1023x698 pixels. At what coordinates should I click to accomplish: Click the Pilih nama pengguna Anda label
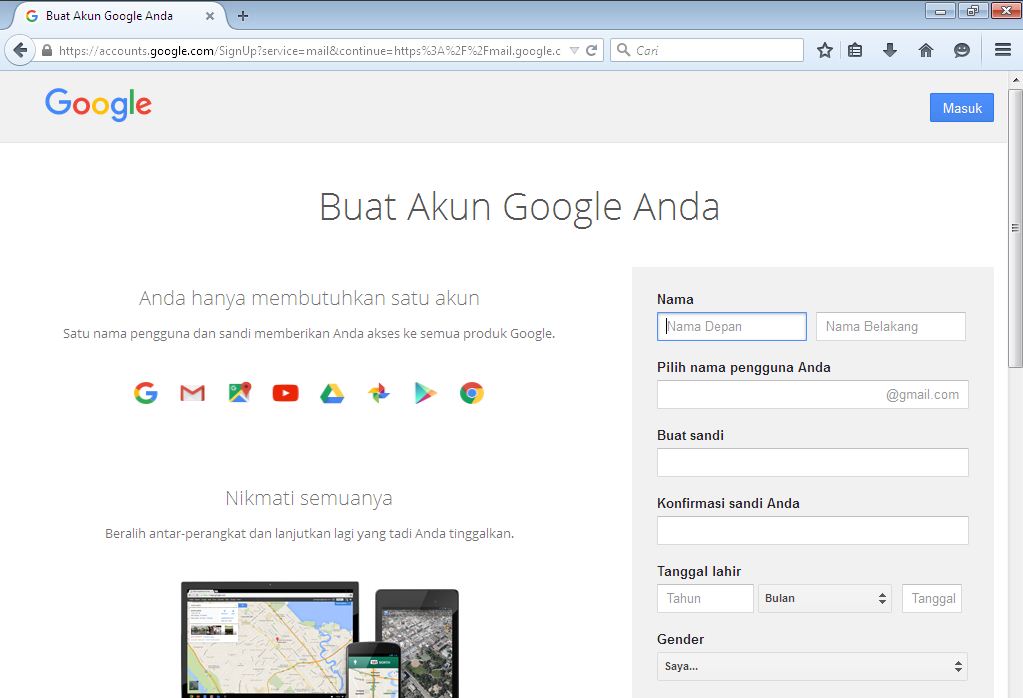(x=744, y=367)
